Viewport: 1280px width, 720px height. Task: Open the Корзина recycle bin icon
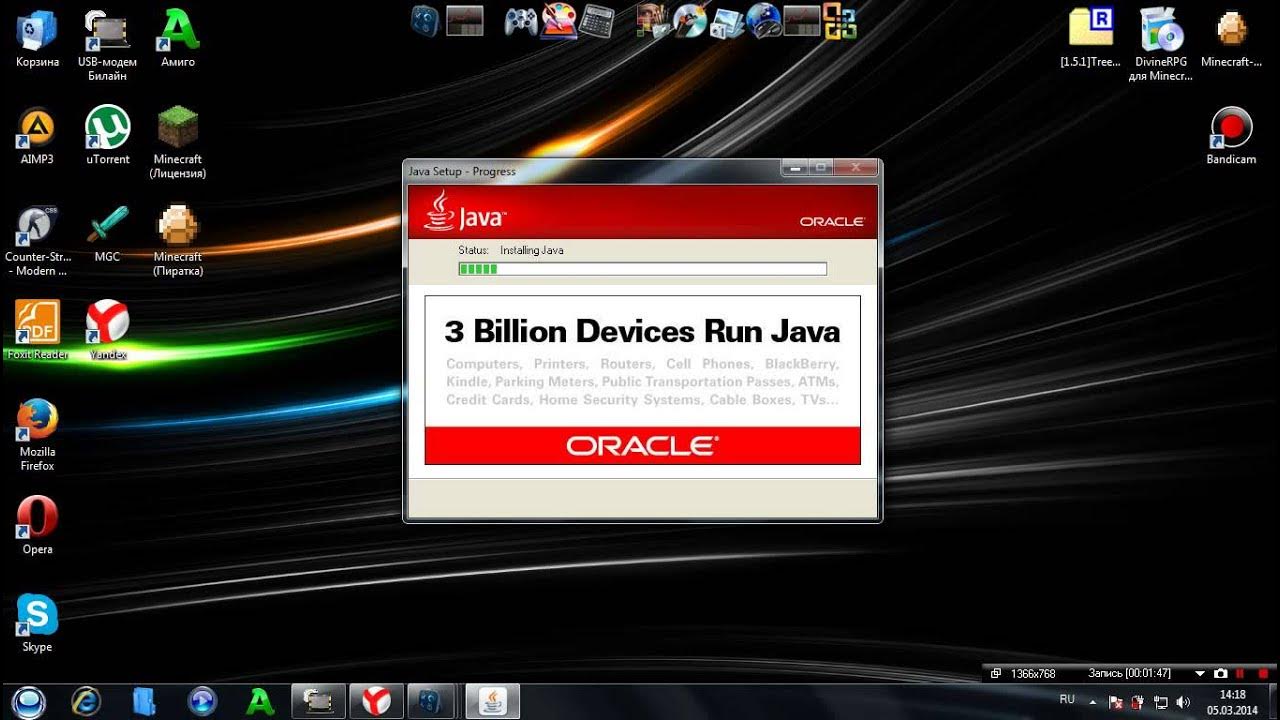(x=37, y=38)
